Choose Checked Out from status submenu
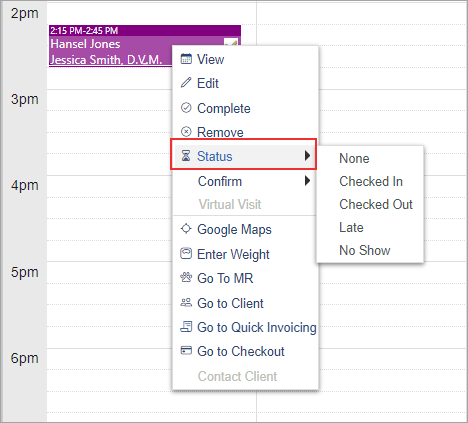 pos(376,205)
